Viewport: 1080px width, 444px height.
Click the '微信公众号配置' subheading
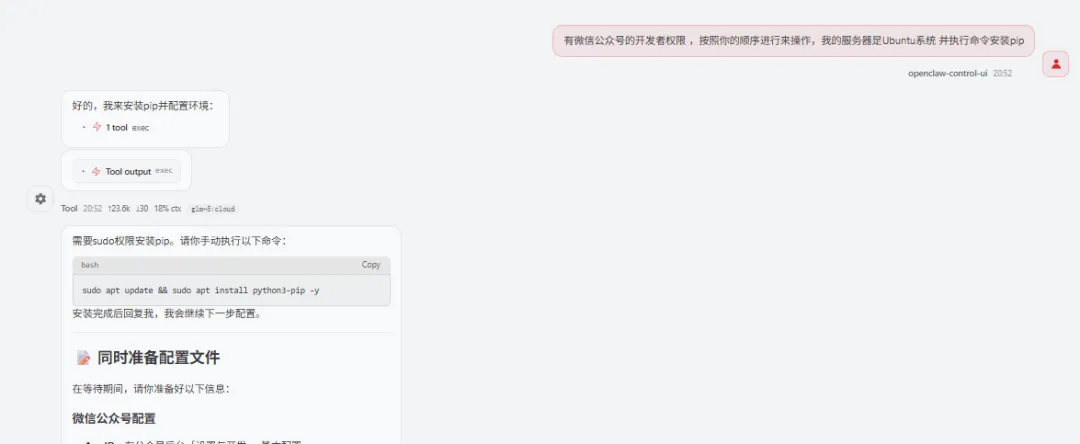(114, 419)
